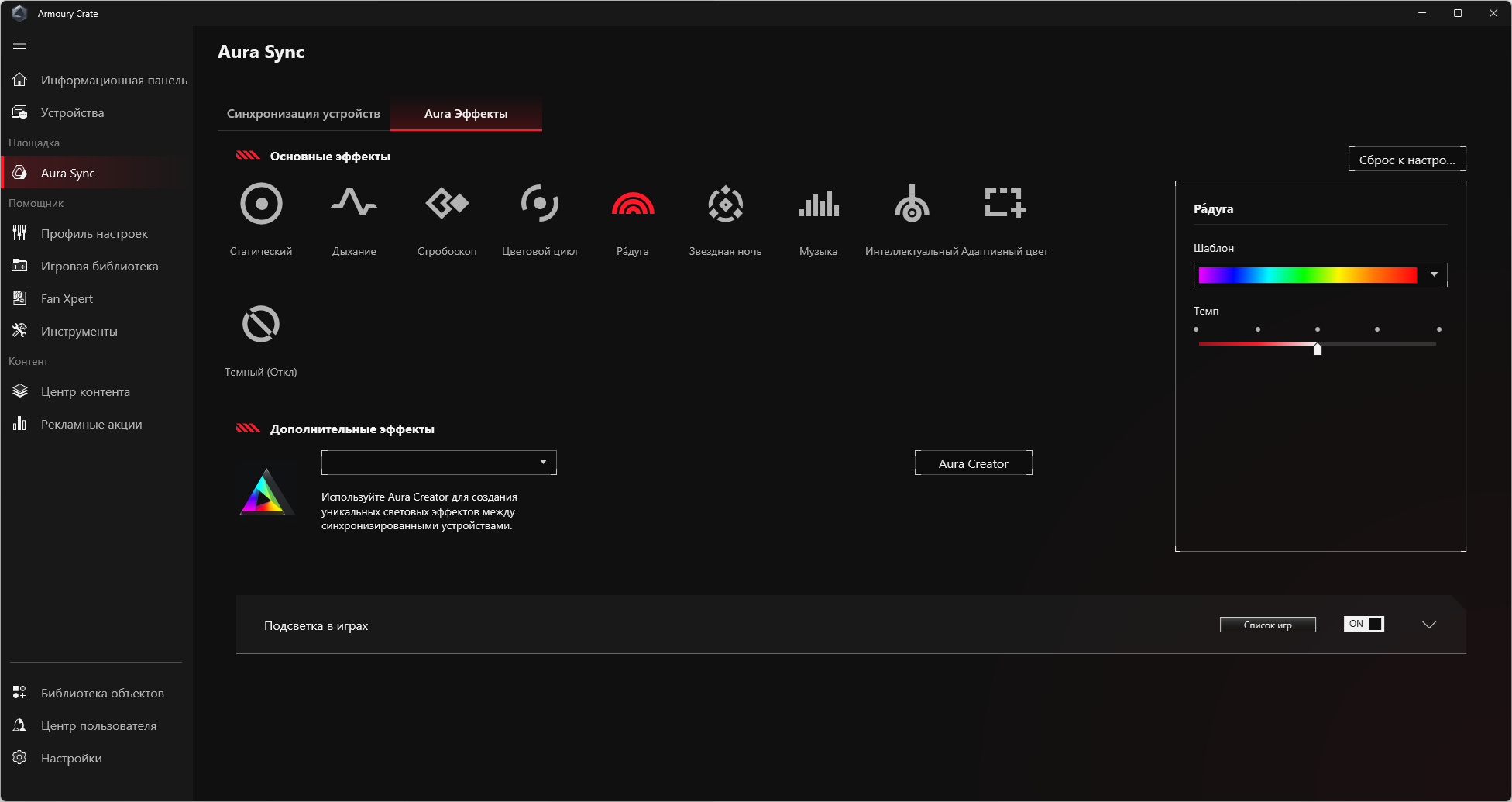Toggle the Подсветка в играх ON switch
1512x802 pixels.
click(1364, 624)
